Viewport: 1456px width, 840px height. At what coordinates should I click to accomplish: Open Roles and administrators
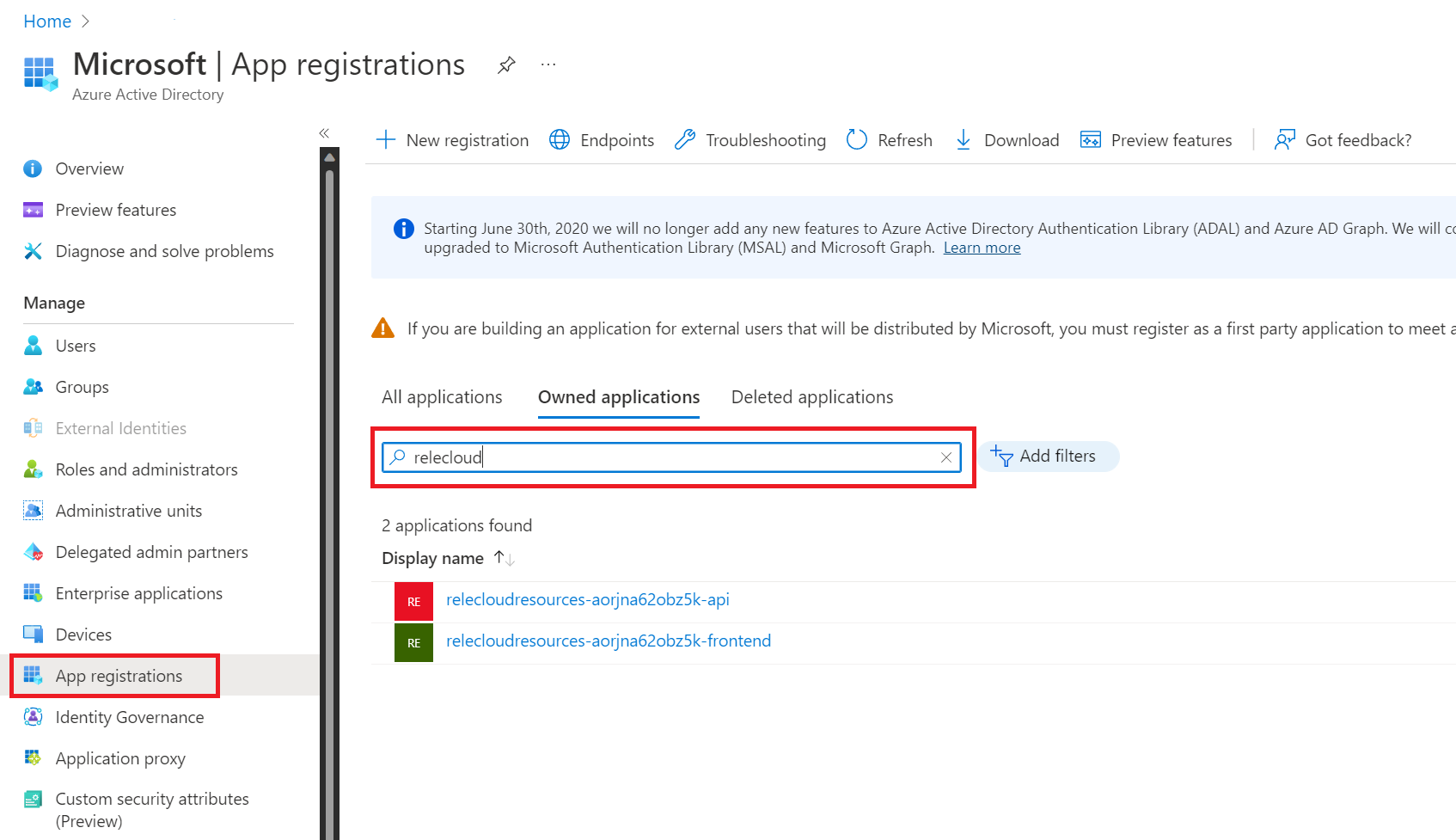[x=146, y=469]
